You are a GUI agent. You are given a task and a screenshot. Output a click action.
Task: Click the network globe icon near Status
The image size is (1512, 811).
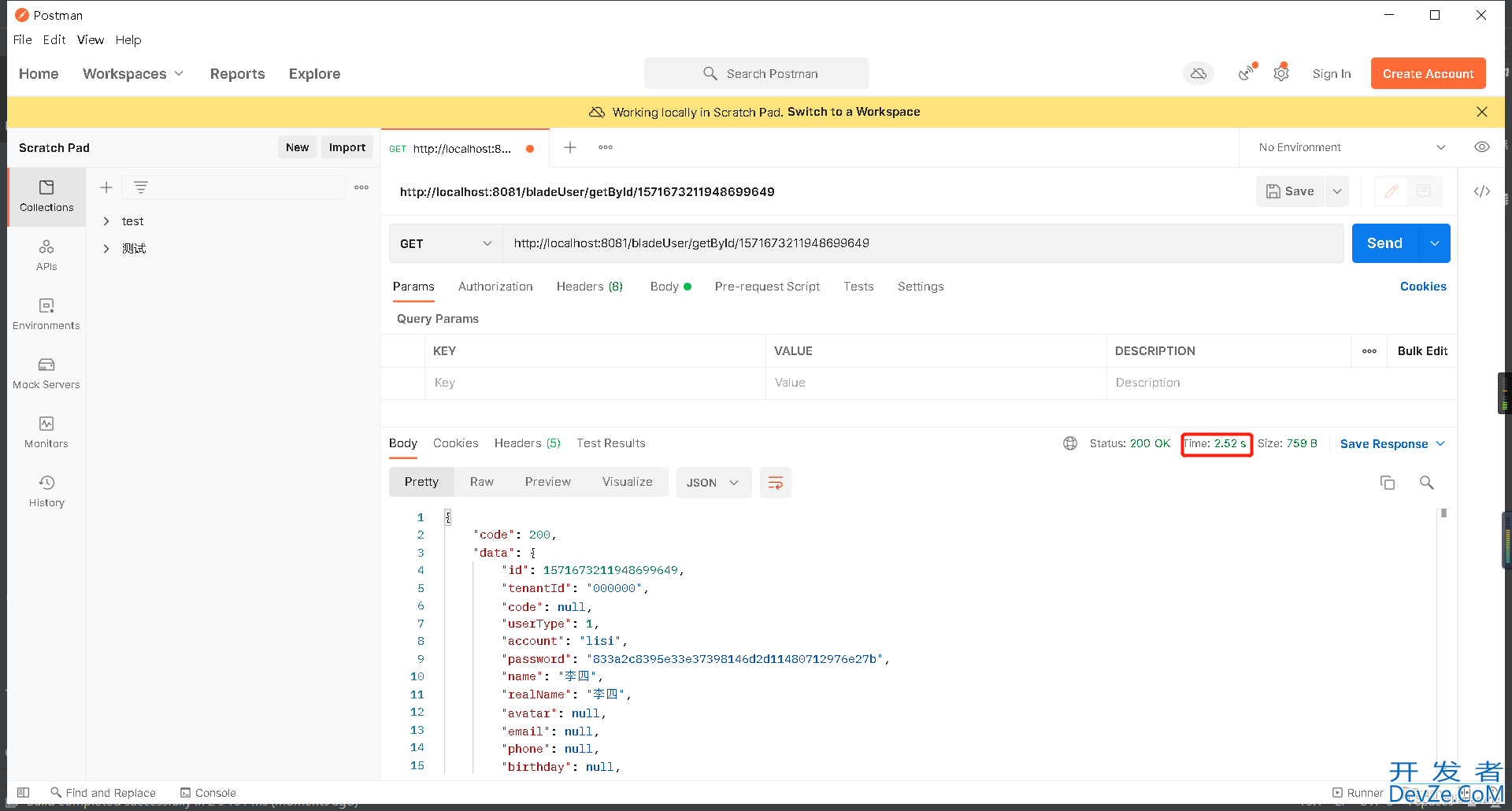(x=1070, y=443)
